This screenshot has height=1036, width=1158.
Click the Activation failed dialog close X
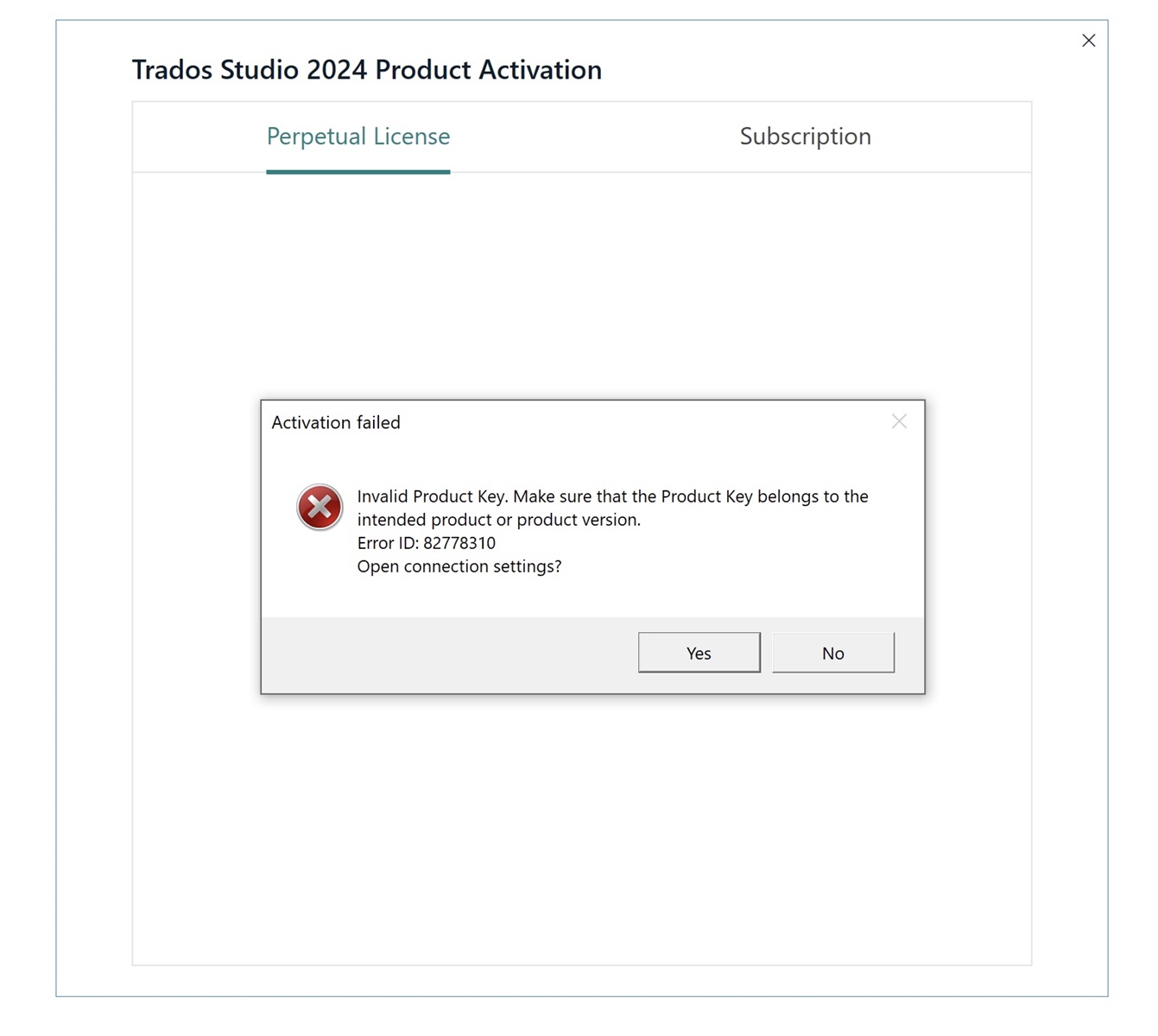[899, 421]
